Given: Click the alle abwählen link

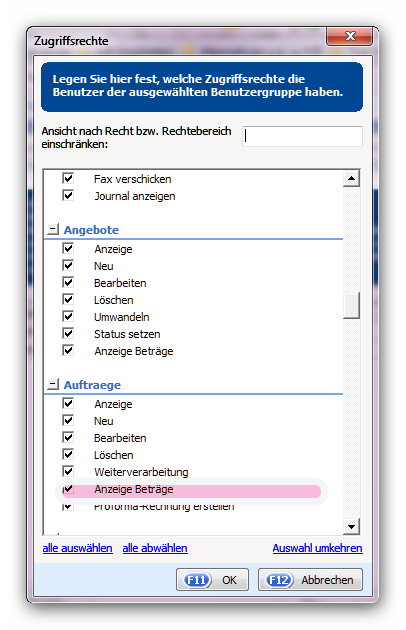Looking at the screenshot, I should 155,548.
